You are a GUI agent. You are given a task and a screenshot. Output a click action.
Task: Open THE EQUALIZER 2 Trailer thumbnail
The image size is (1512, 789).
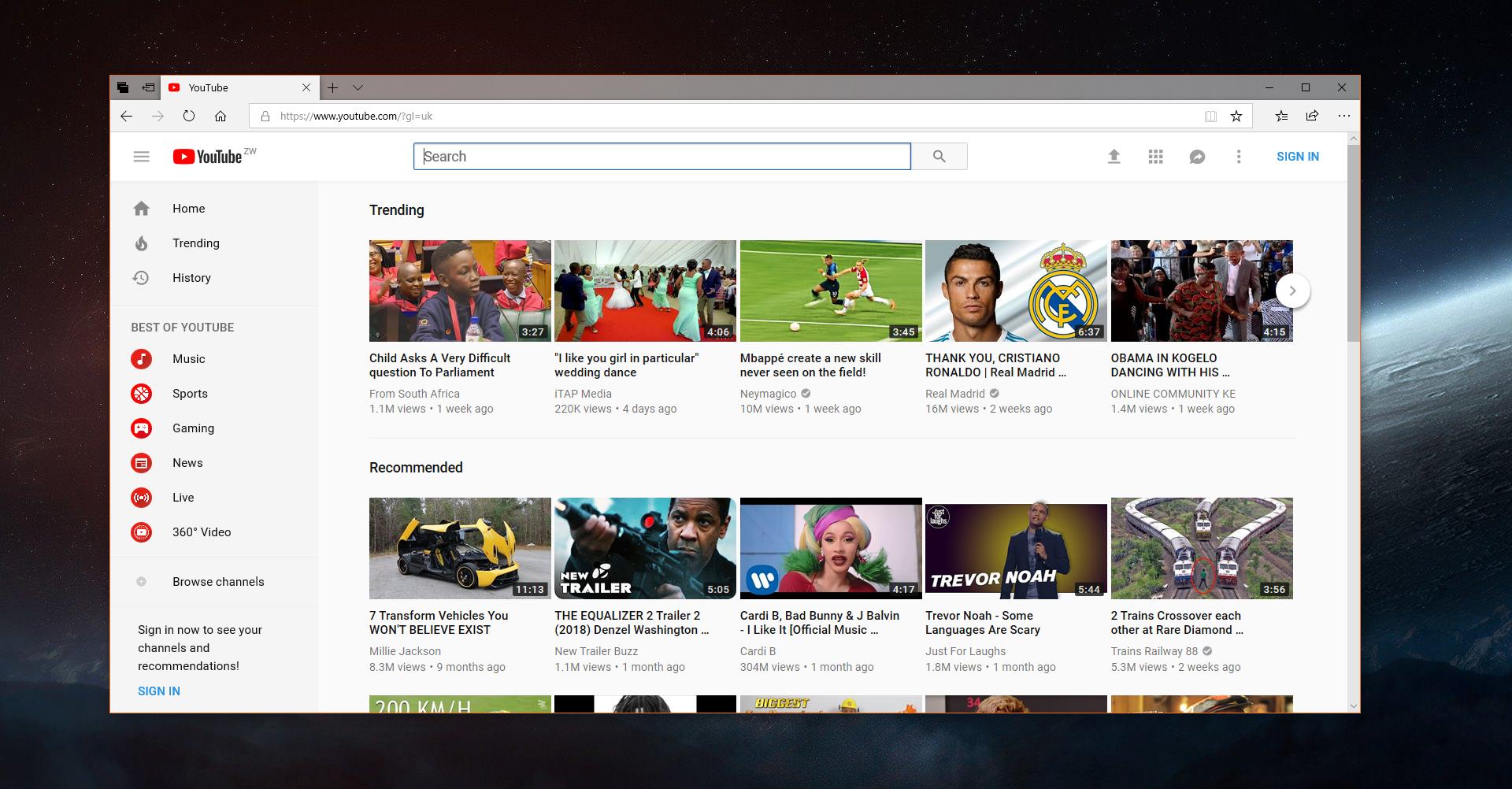click(x=645, y=548)
